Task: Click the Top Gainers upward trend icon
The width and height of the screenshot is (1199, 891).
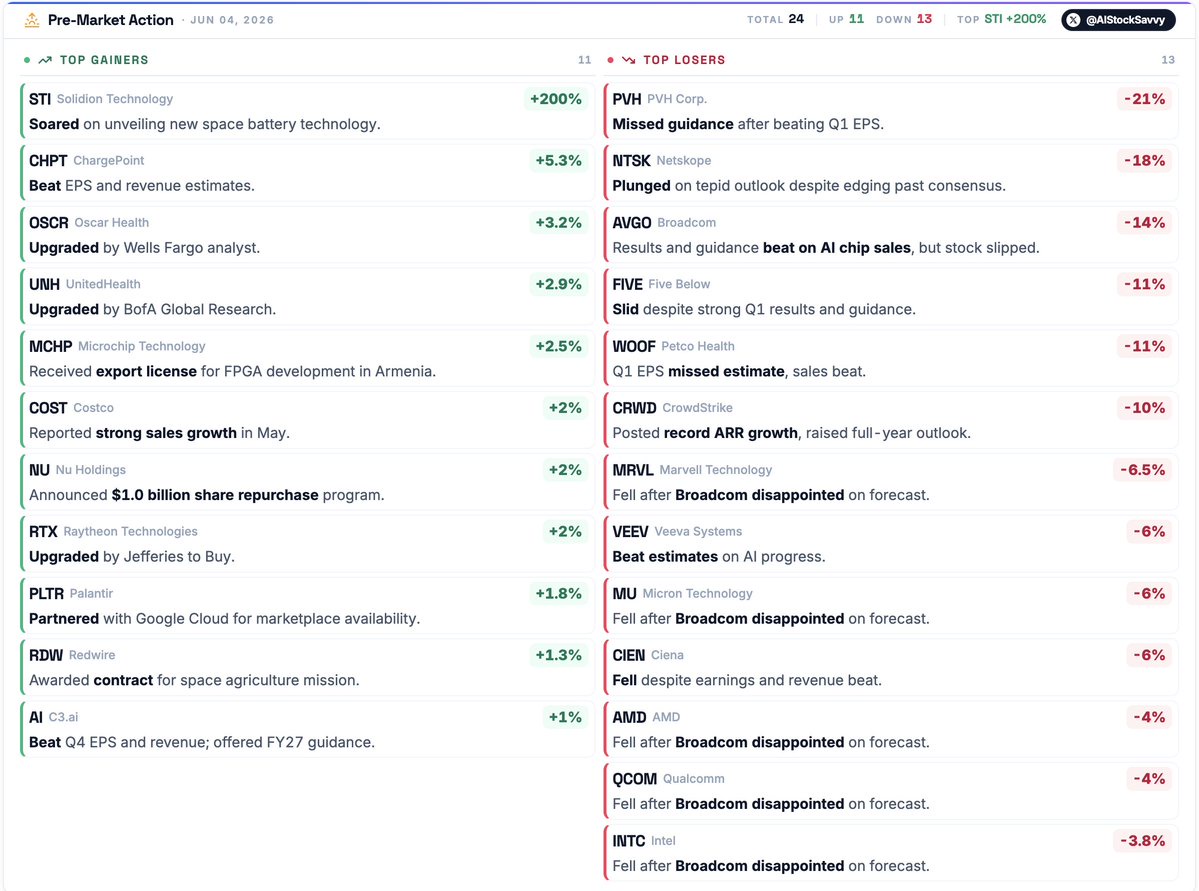Action: (45, 60)
